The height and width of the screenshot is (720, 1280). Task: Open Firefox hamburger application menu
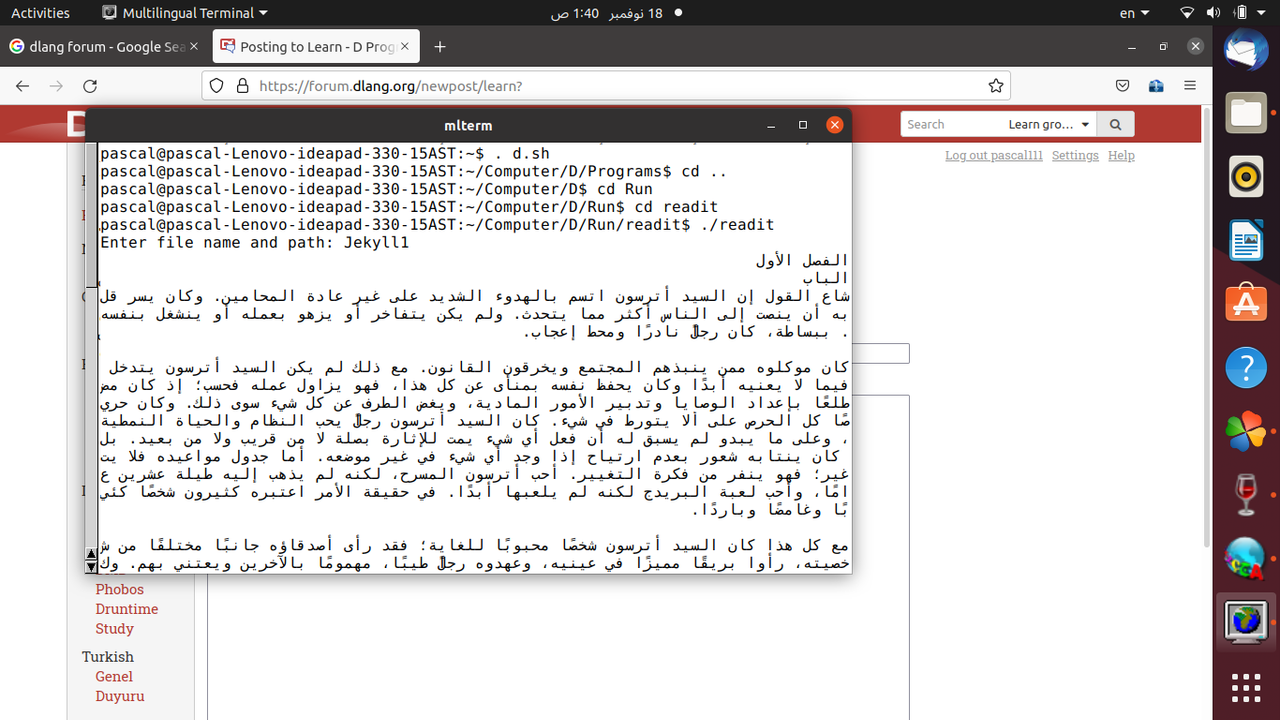point(1189,86)
